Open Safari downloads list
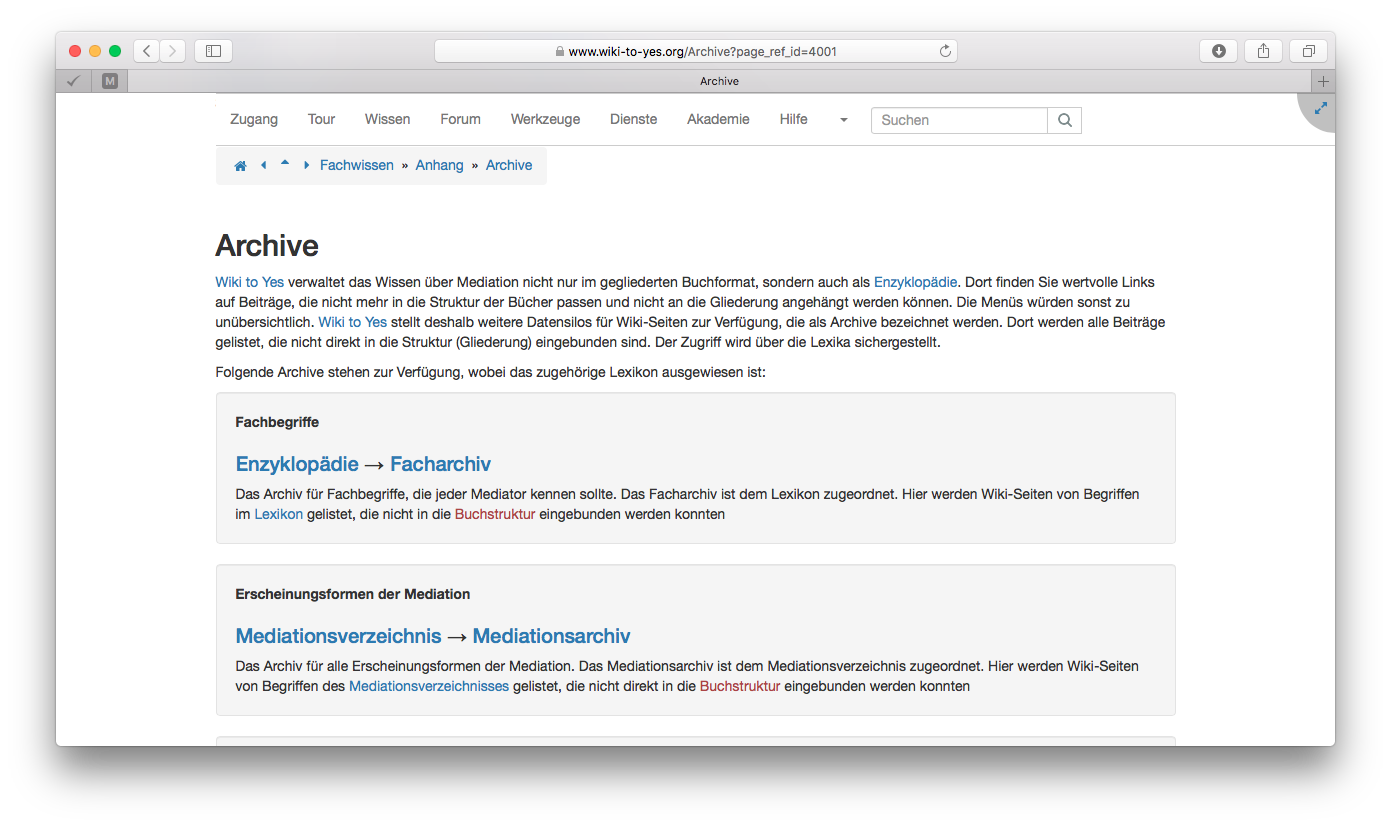This screenshot has width=1391, height=826. click(1218, 51)
